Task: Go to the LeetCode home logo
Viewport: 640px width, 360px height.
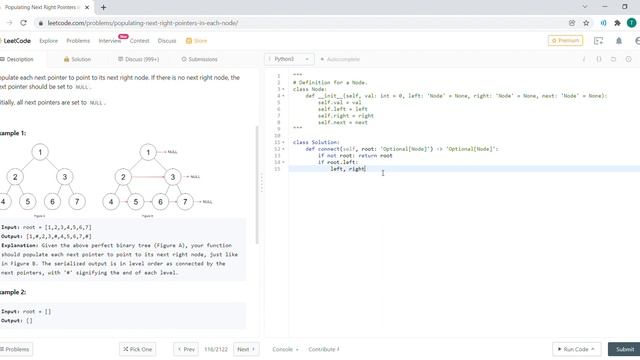Action: (16, 41)
